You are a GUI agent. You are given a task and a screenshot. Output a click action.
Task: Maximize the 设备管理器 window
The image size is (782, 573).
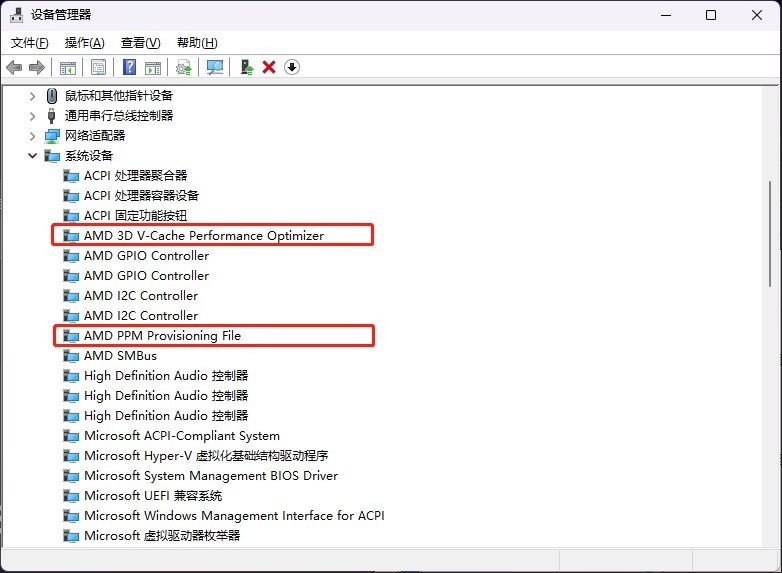point(711,15)
